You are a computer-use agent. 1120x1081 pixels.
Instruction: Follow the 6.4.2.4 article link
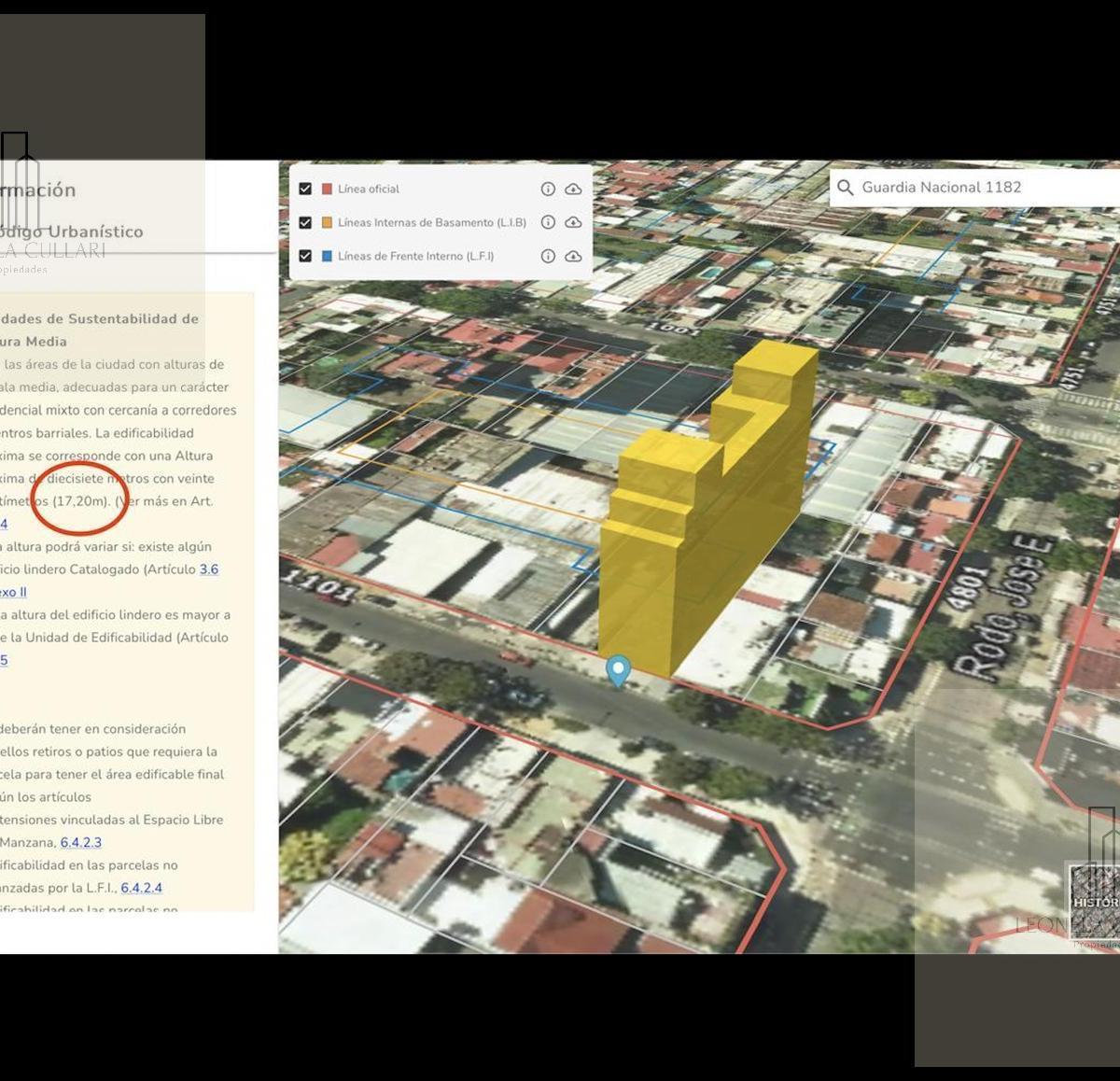pos(142,888)
